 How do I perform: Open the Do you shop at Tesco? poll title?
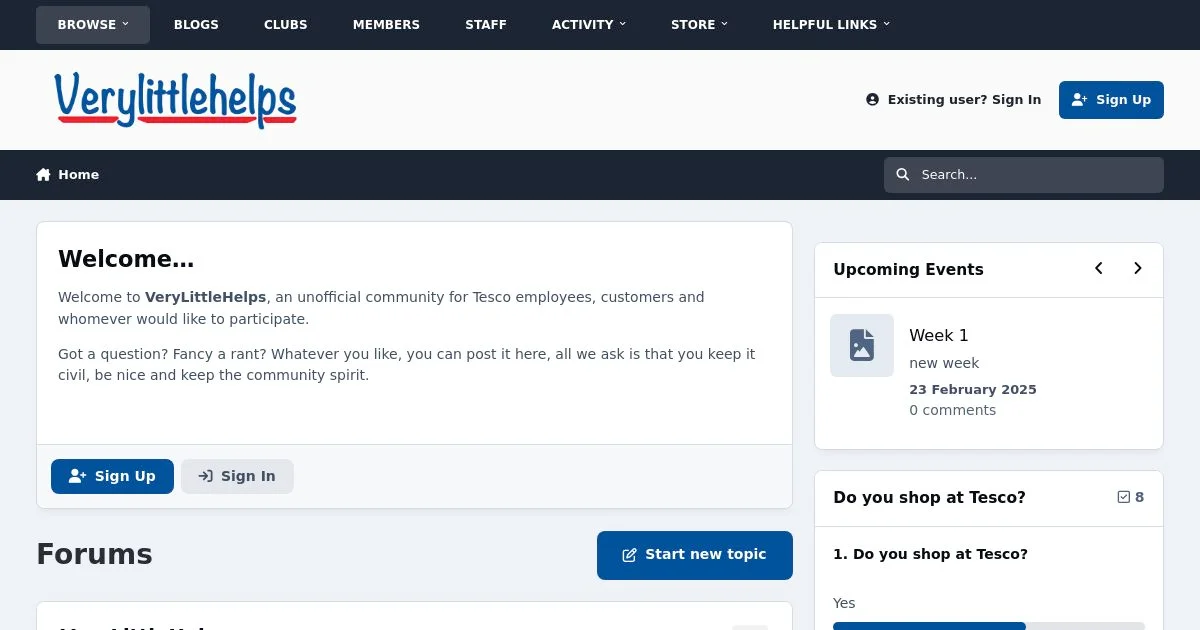929,497
